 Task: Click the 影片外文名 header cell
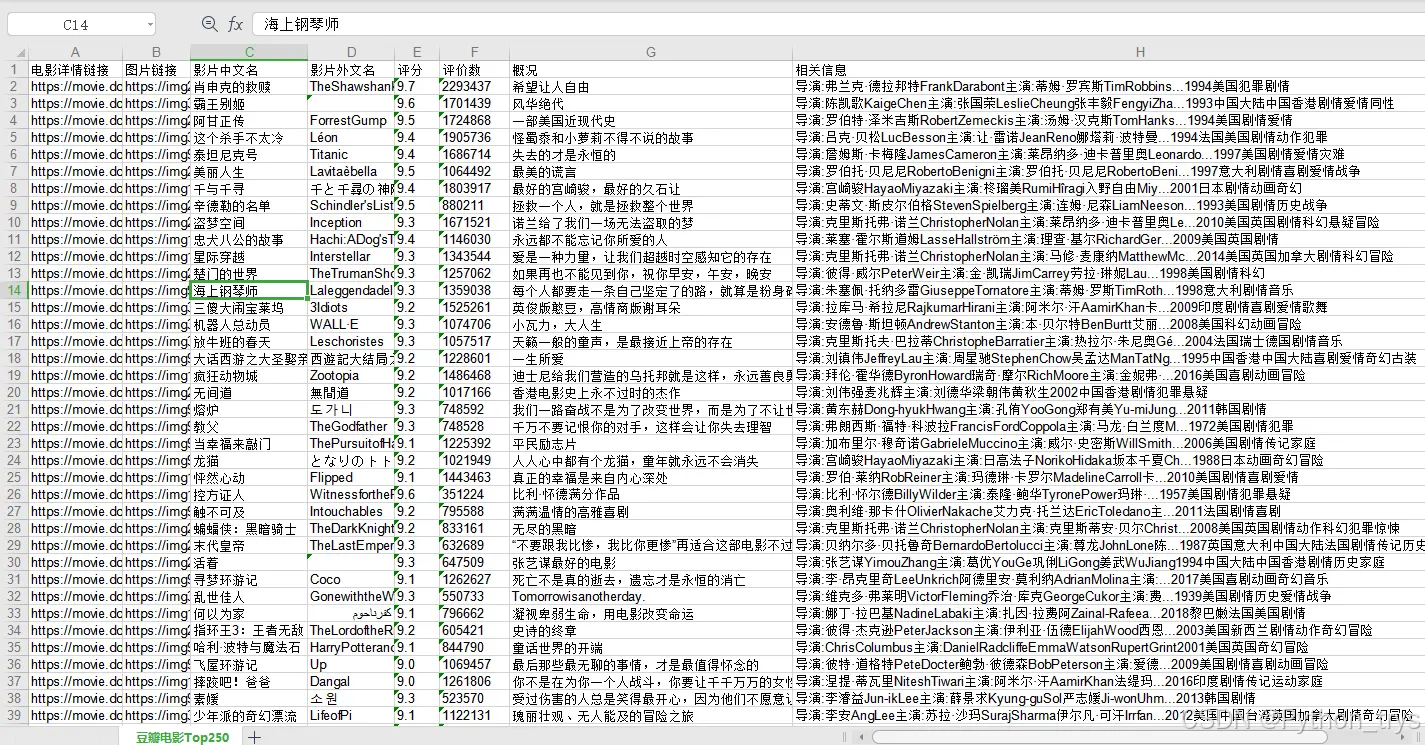(350, 70)
